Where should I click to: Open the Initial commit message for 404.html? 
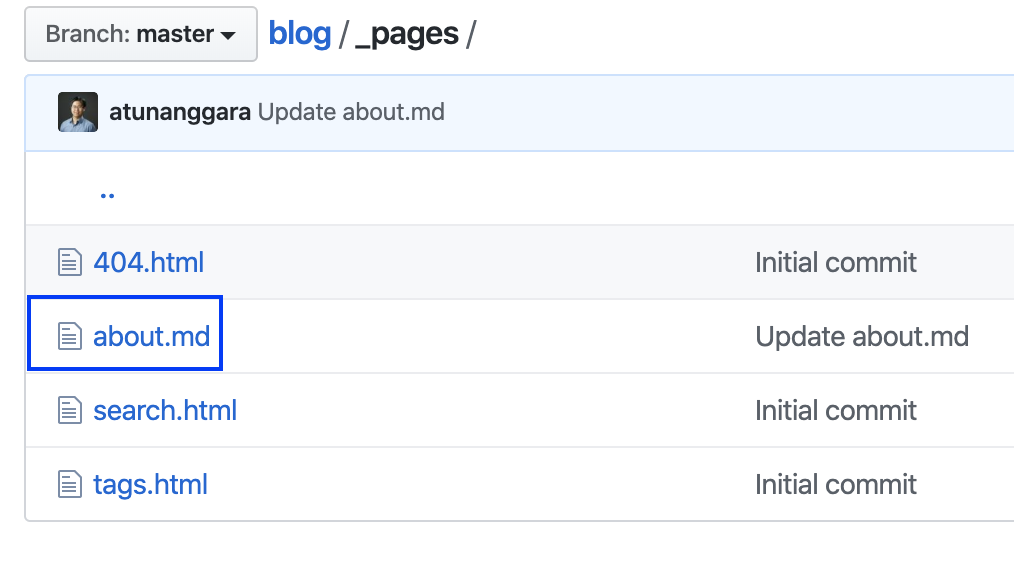[x=836, y=263]
